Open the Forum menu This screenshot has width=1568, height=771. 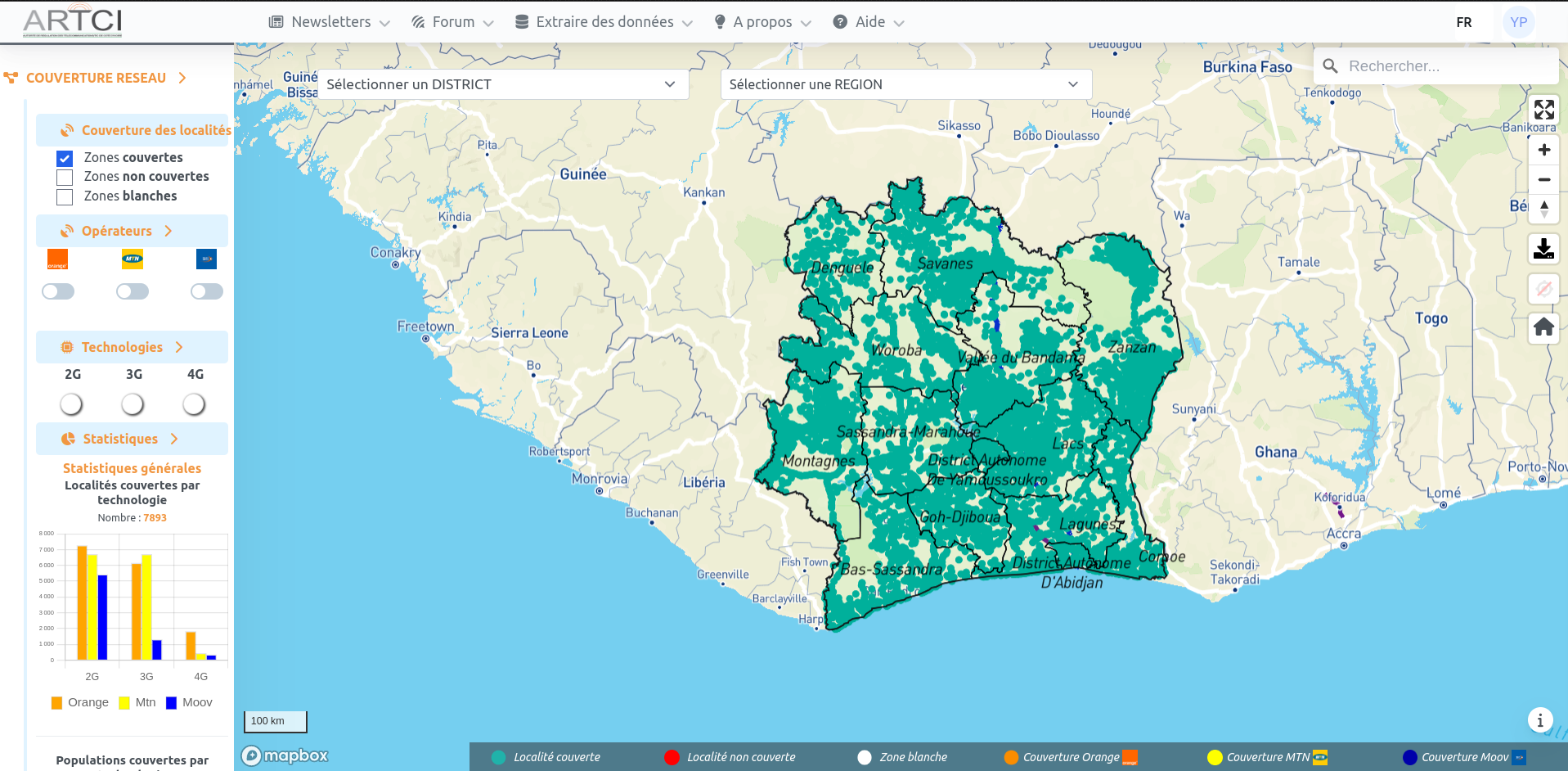[x=452, y=22]
